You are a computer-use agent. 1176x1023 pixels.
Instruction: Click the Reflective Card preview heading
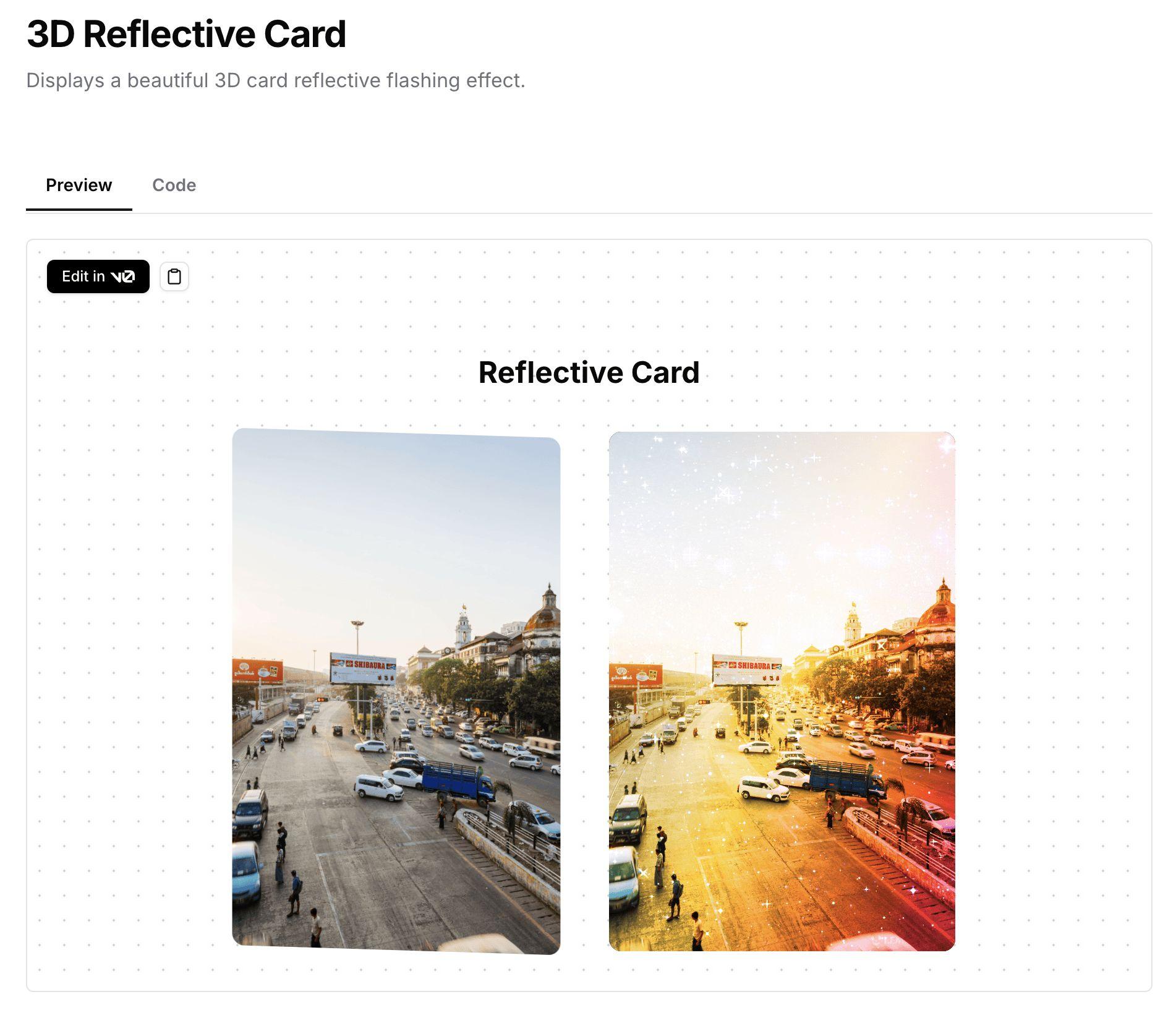coord(589,372)
